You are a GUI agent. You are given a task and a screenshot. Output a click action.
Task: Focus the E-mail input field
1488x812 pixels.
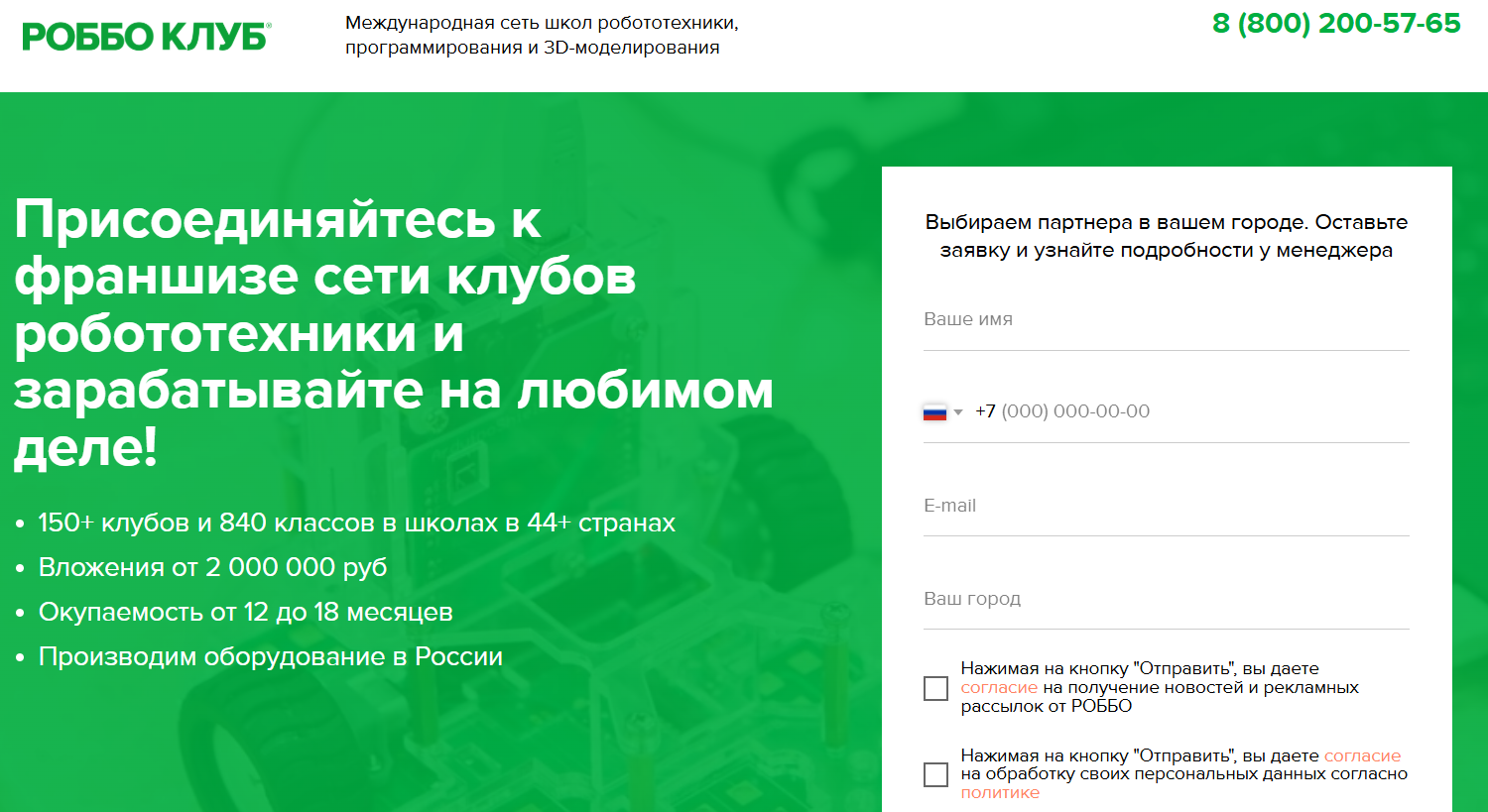click(x=1166, y=506)
